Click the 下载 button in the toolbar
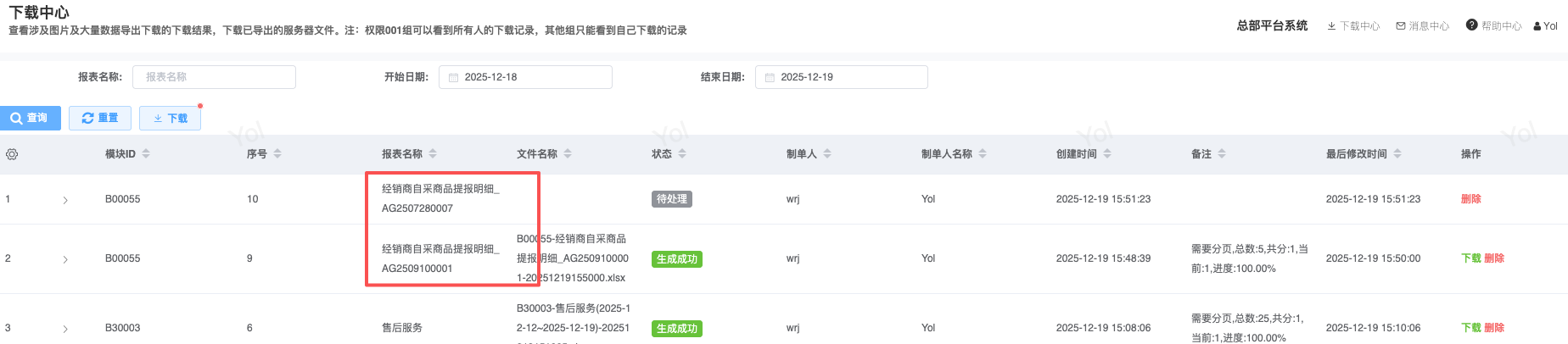1568x344 pixels. (x=170, y=118)
